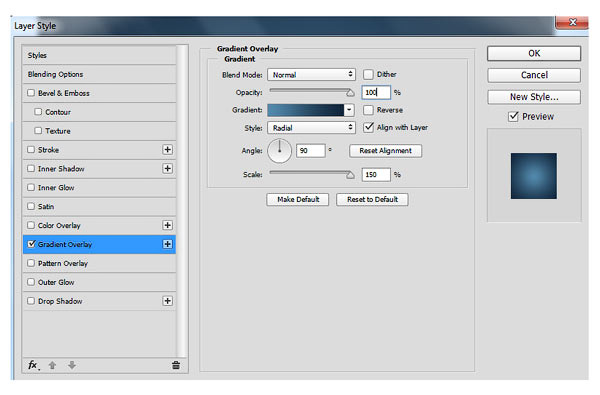Click the Opacity slider handle

350,93
